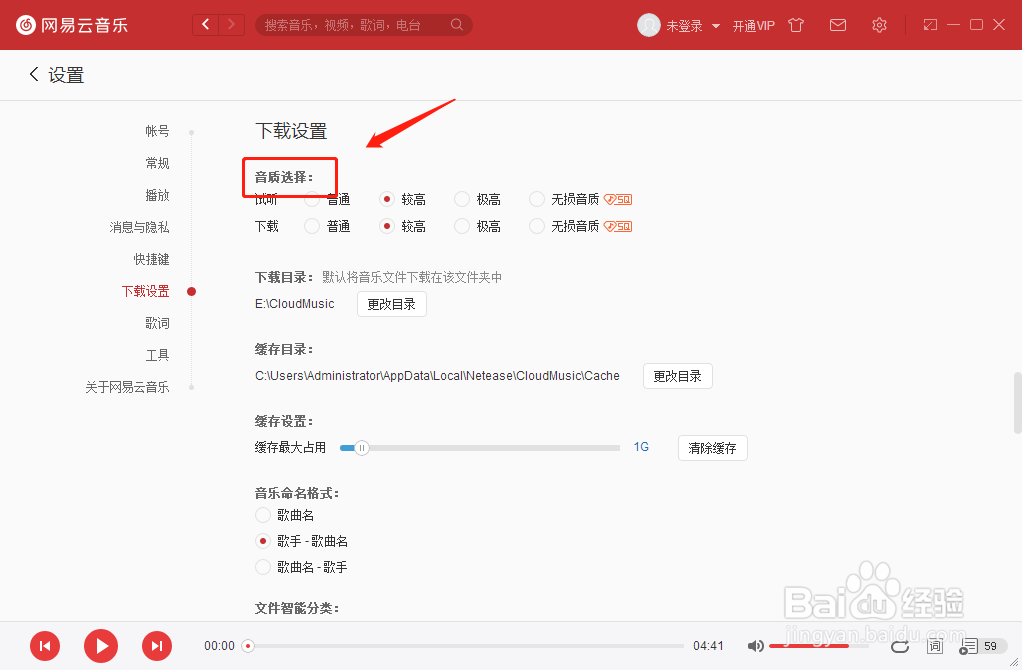Click the 文件智能分类 heading
This screenshot has width=1022, height=670.
click(x=297, y=608)
